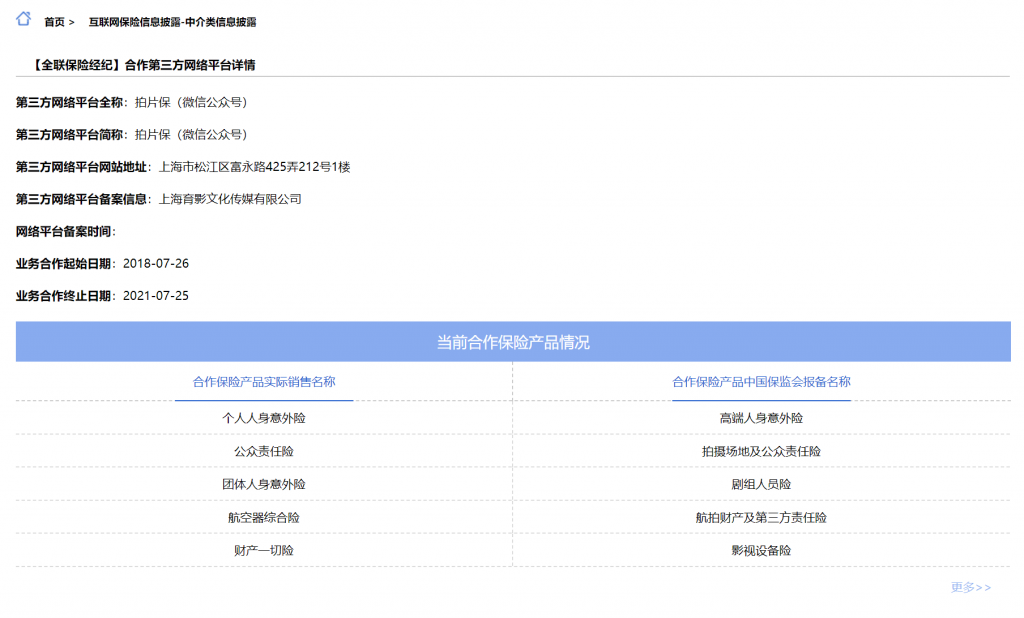The height and width of the screenshot is (618, 1024).
Task: Click the 团体人身意外险 cell
Action: pyautogui.click(x=264, y=484)
